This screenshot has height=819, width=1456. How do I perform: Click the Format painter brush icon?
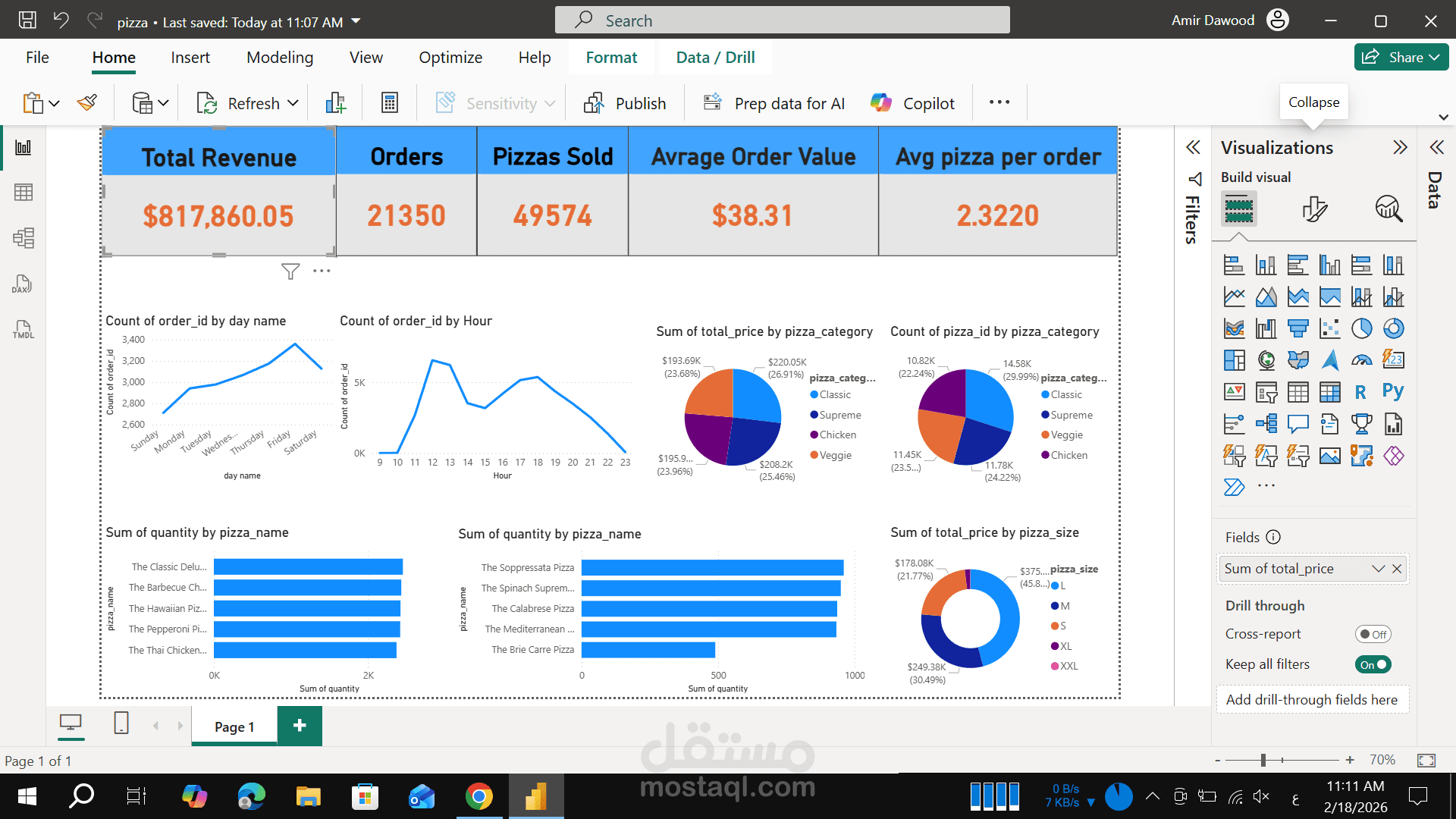tap(86, 102)
